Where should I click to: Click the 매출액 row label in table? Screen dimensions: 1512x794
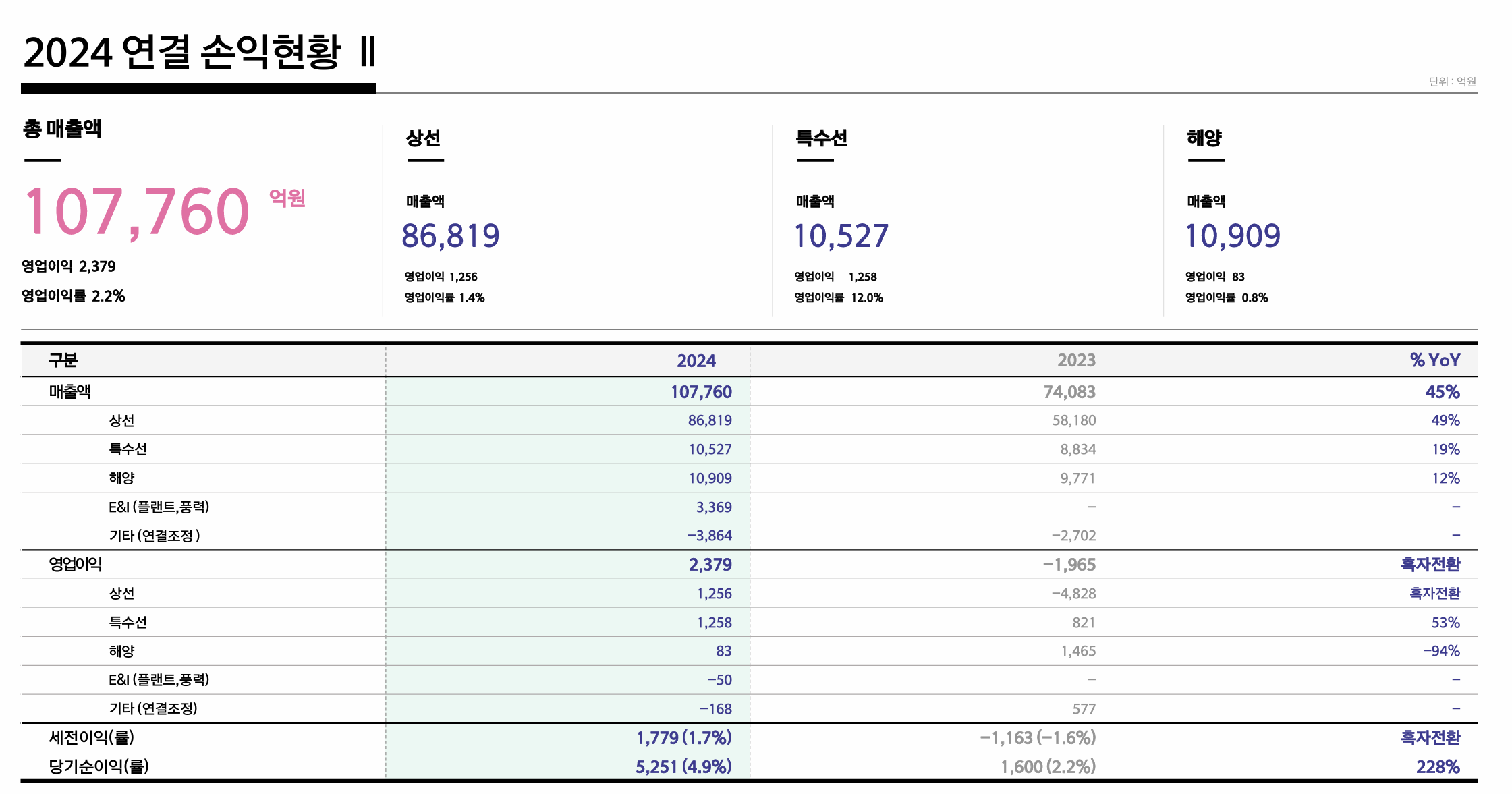[x=69, y=392]
